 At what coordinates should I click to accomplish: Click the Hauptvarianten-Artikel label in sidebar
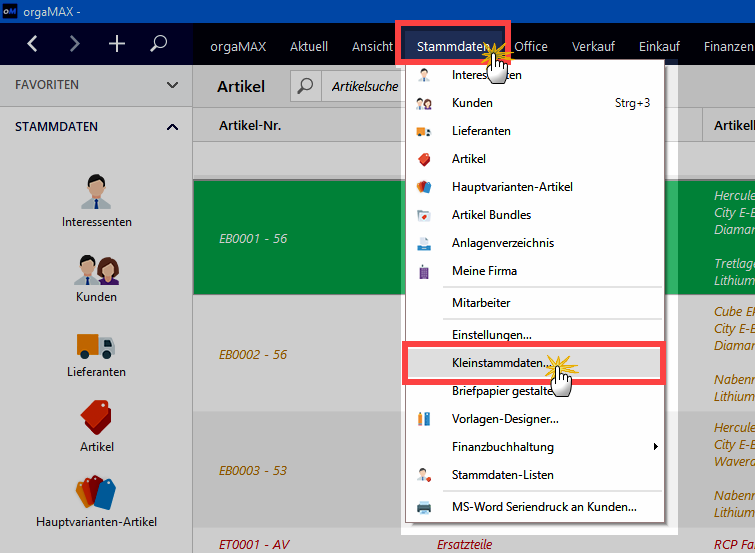click(x=96, y=522)
